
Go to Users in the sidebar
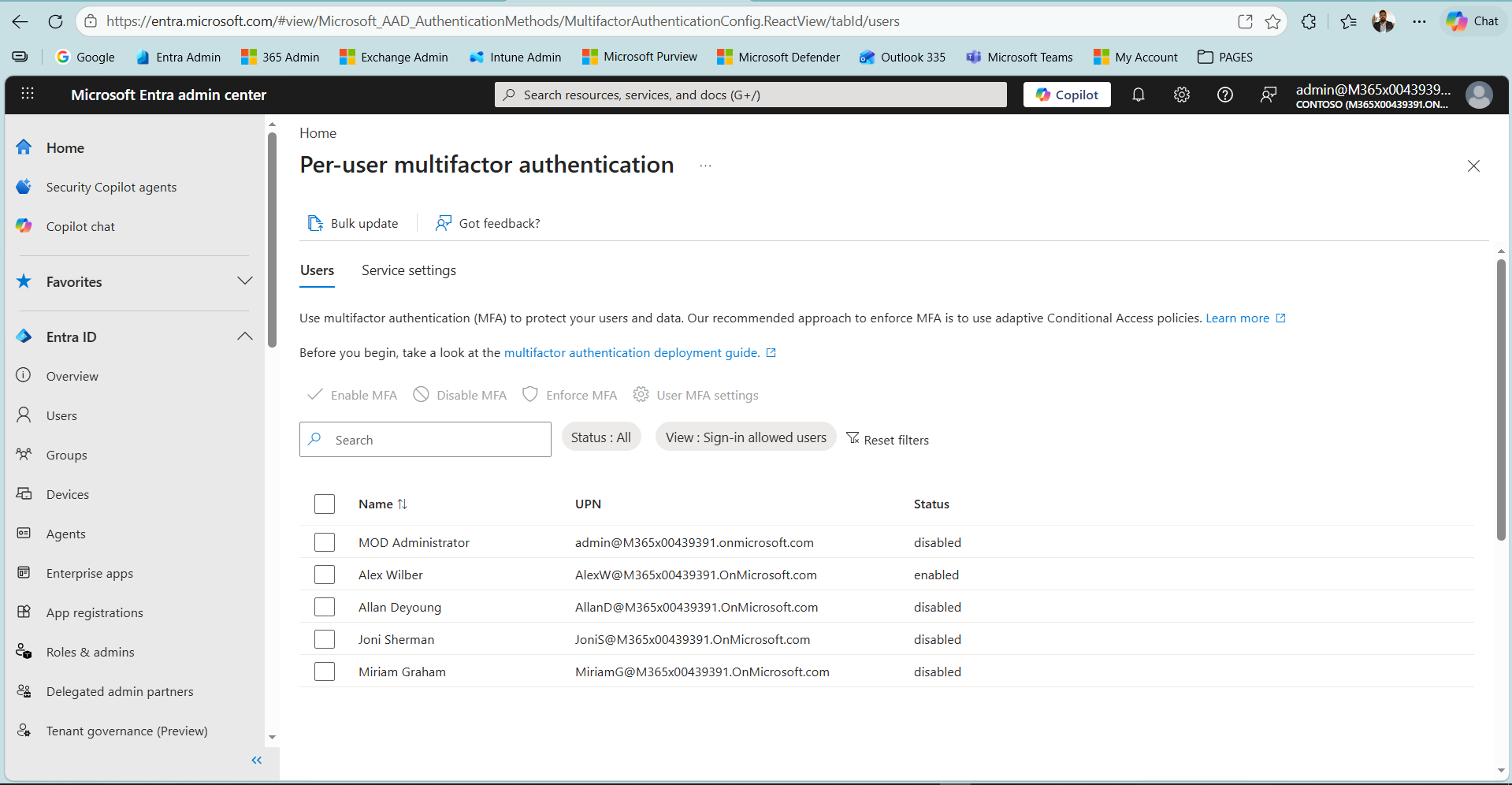pyautogui.click(x=61, y=415)
